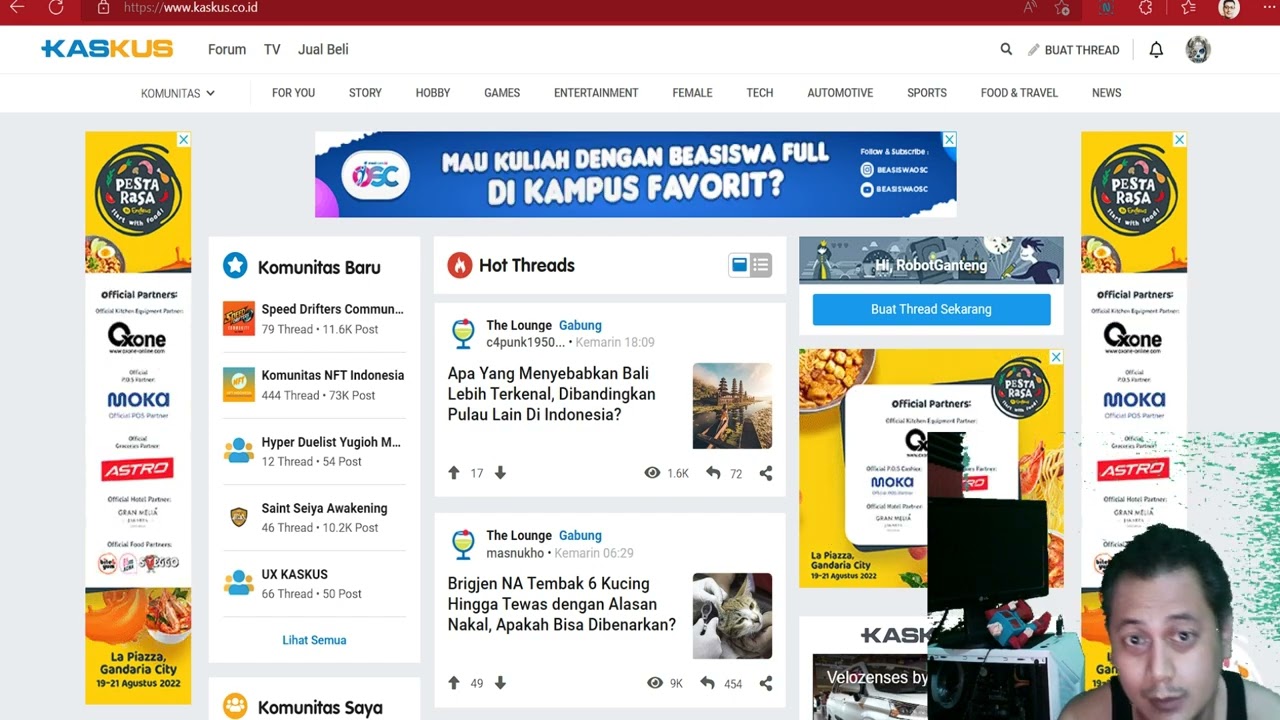Click browser refresh icon

pyautogui.click(x=56, y=7)
